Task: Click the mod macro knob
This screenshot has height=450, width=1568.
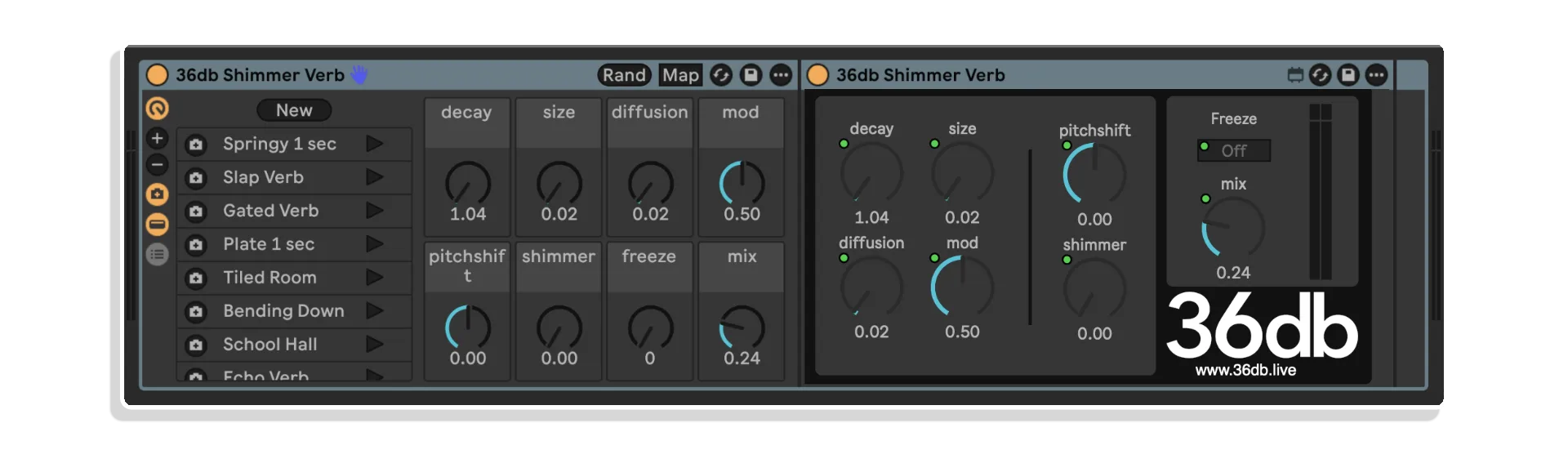Action: pyautogui.click(x=742, y=183)
